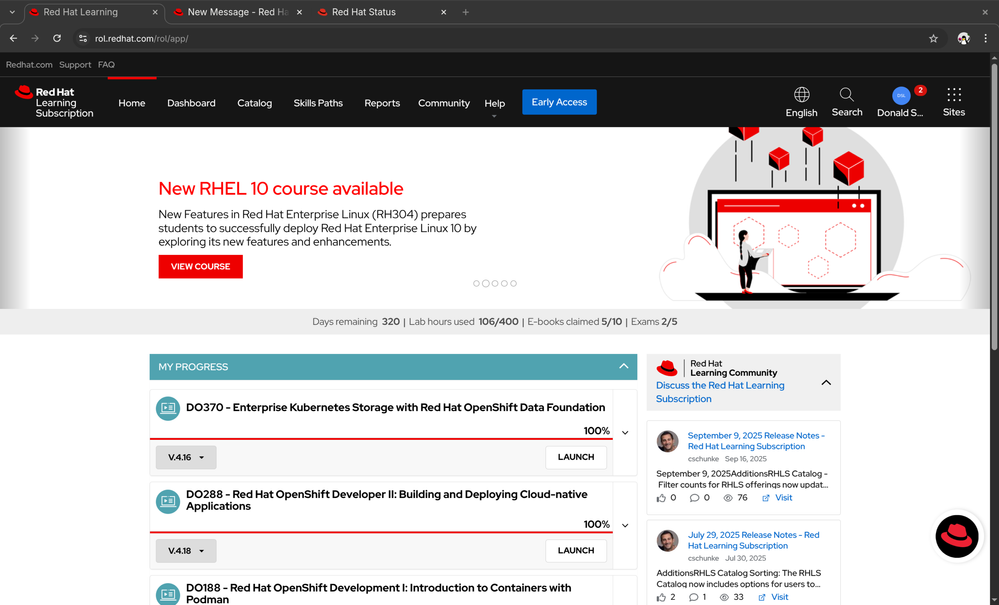Expand the DO370 course details chevron

point(625,432)
